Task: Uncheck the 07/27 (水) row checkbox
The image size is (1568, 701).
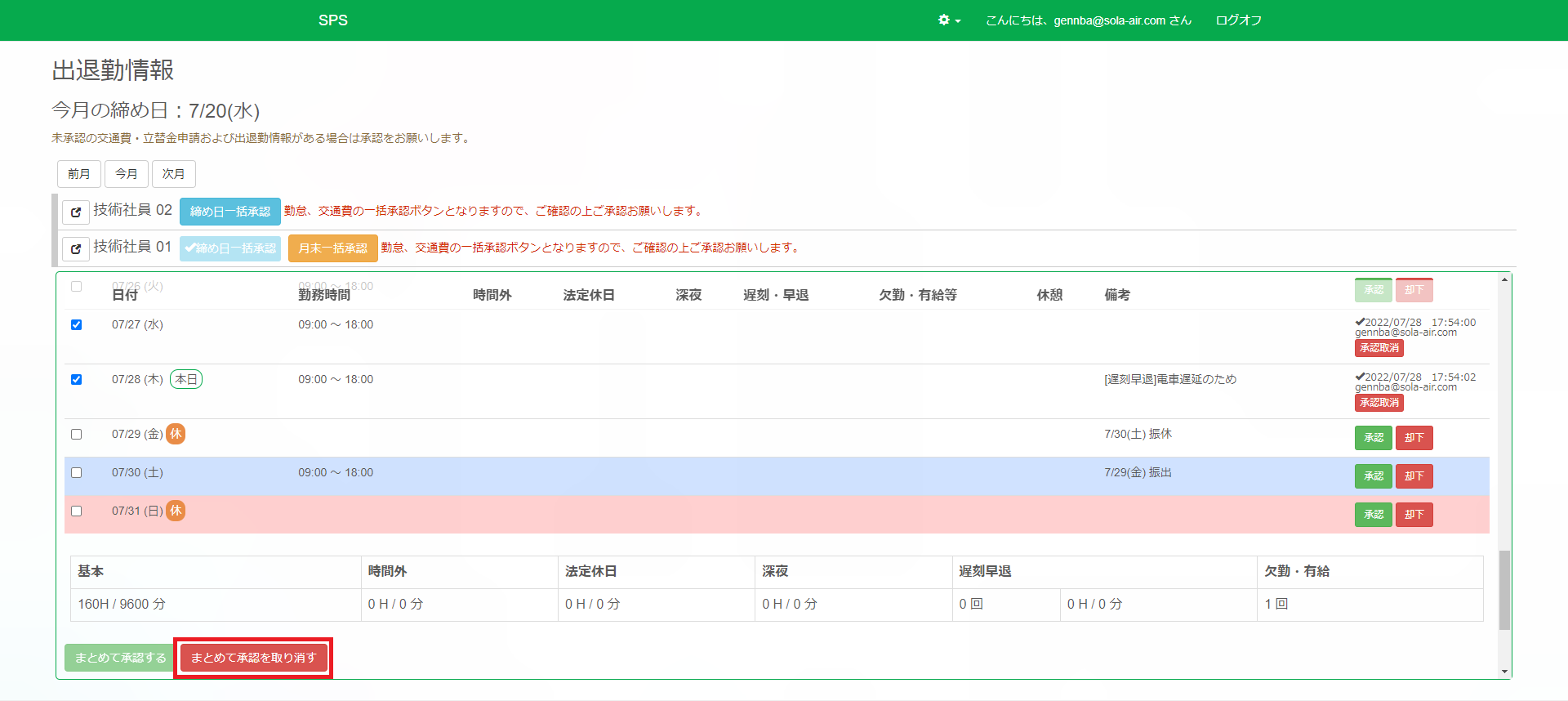Action: coord(77,324)
